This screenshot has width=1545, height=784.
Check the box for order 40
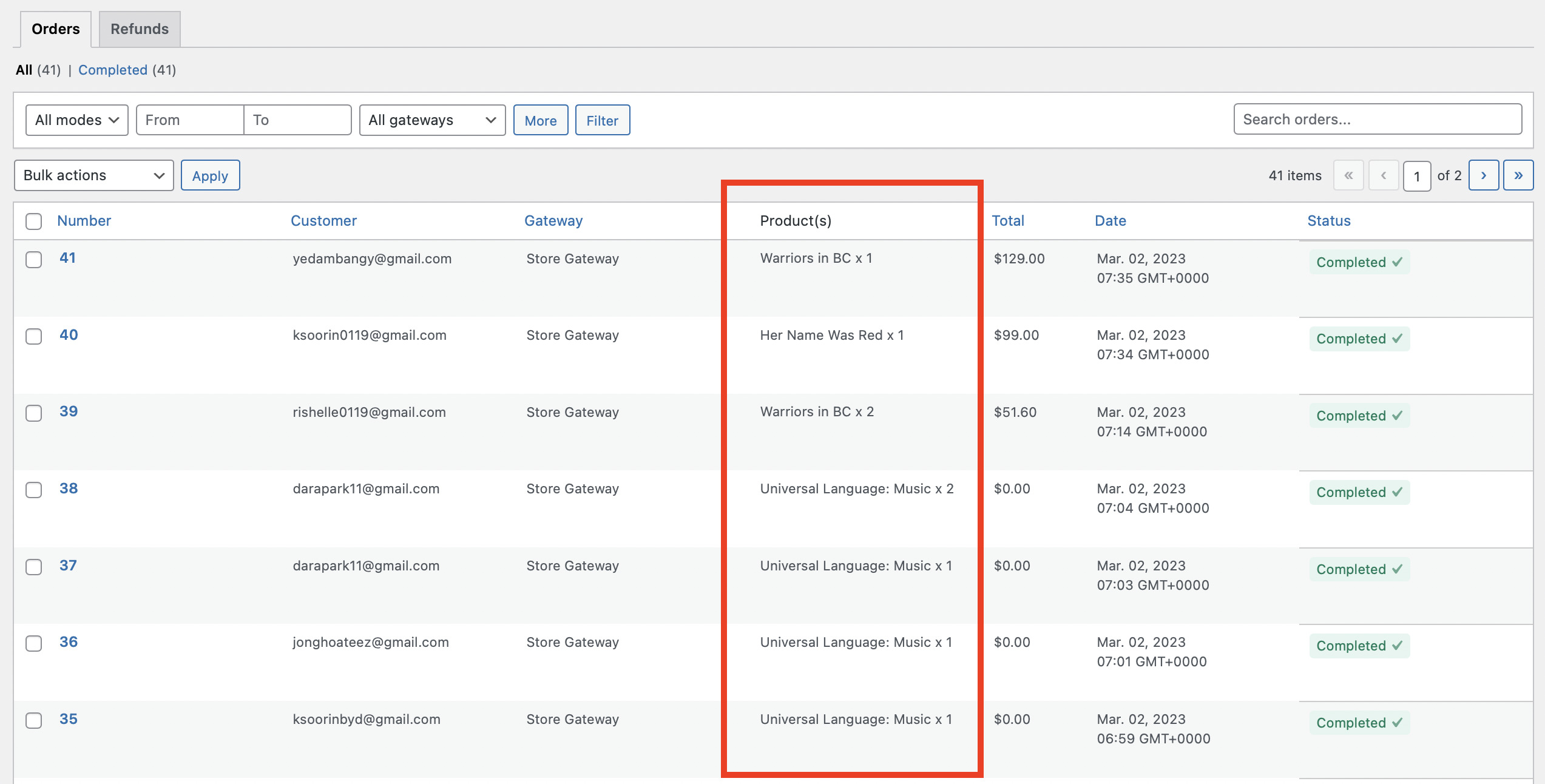point(34,336)
